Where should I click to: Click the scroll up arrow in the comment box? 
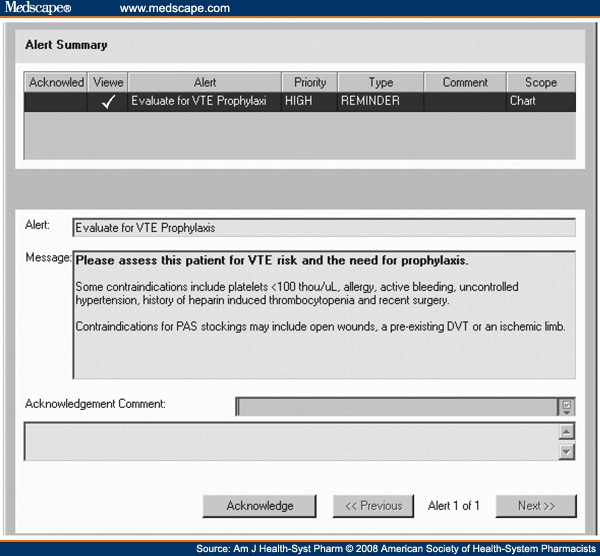click(x=567, y=432)
